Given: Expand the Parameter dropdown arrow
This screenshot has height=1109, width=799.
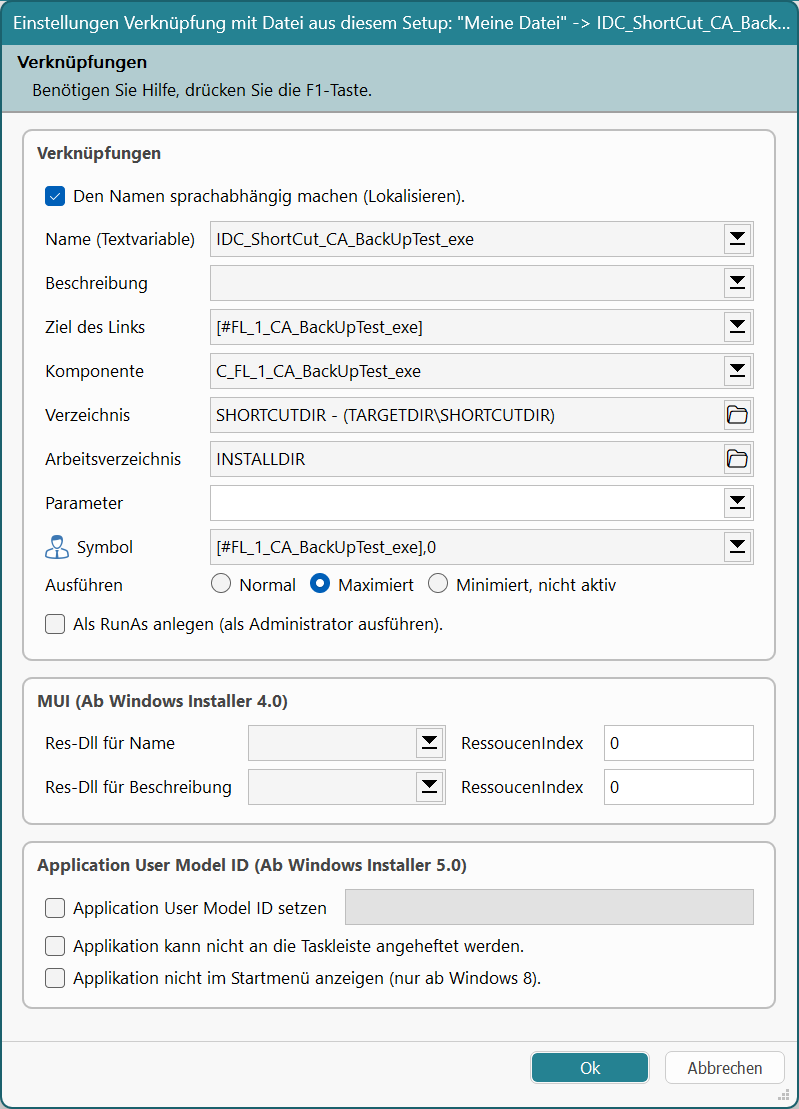Looking at the screenshot, I should [x=737, y=503].
